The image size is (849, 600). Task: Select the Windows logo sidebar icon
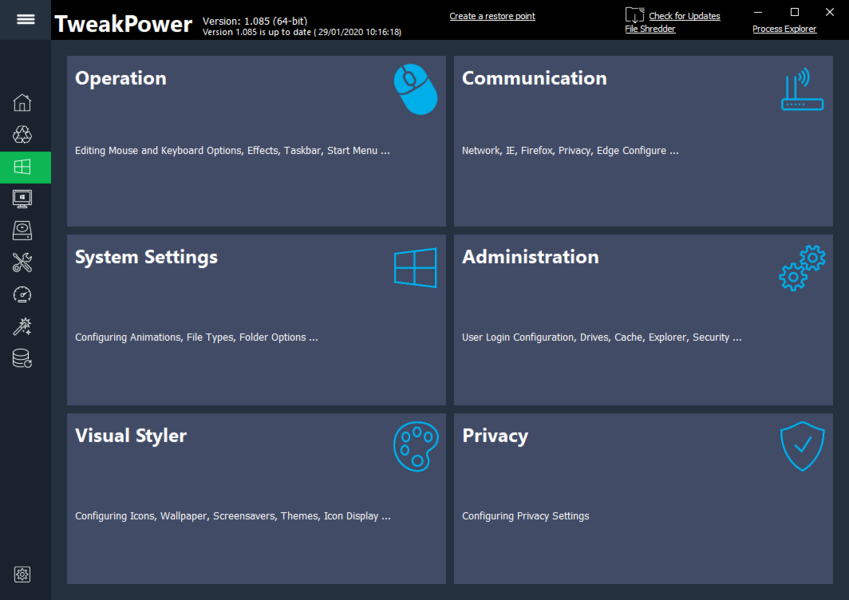(x=22, y=167)
